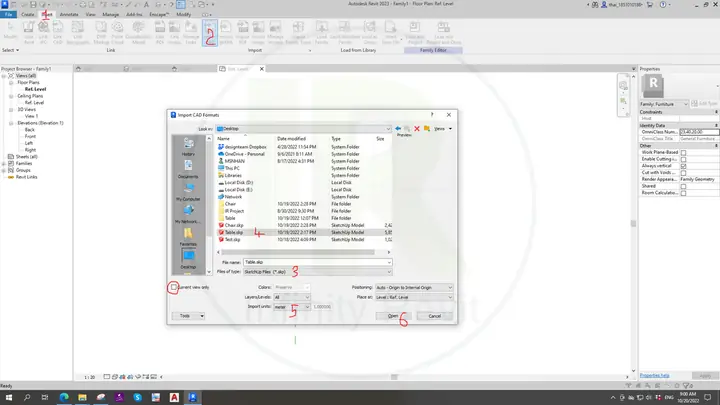Open AutoCAD from the taskbar
The width and height of the screenshot is (720, 405).
tap(174, 397)
